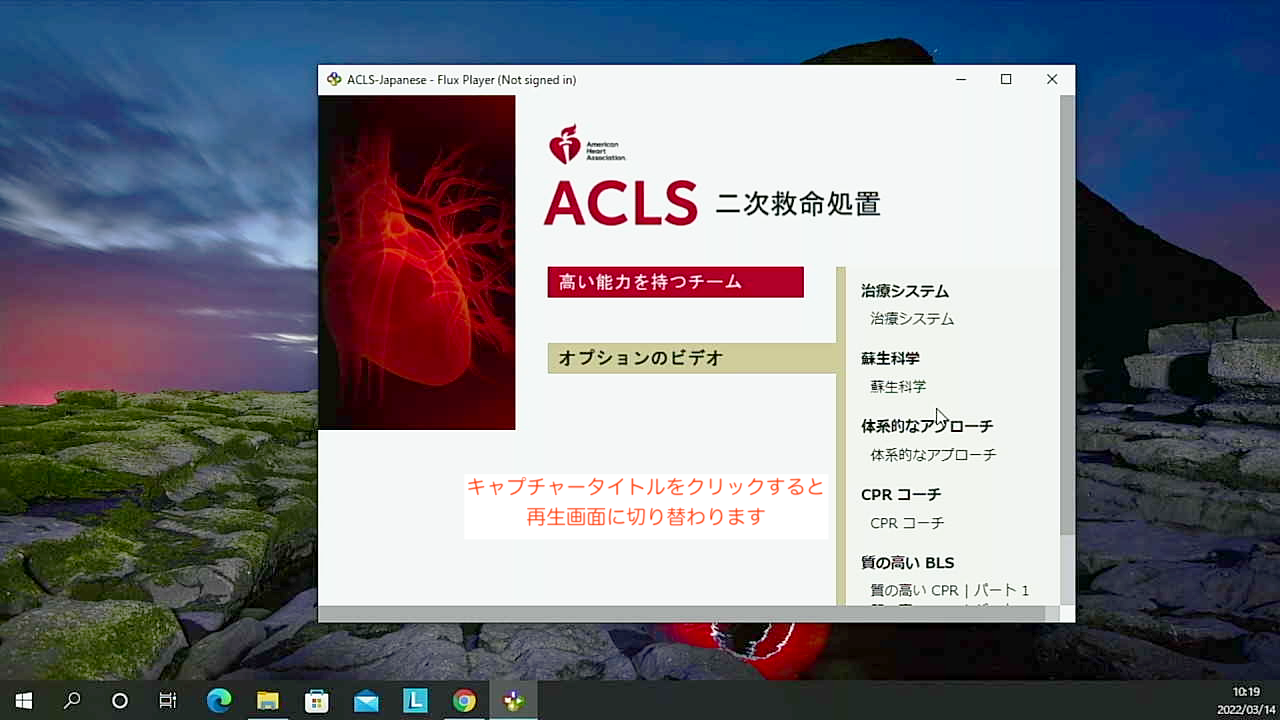Screen dimensions: 1280x720
Task: Open Task View in the taskbar
Action: pos(168,701)
